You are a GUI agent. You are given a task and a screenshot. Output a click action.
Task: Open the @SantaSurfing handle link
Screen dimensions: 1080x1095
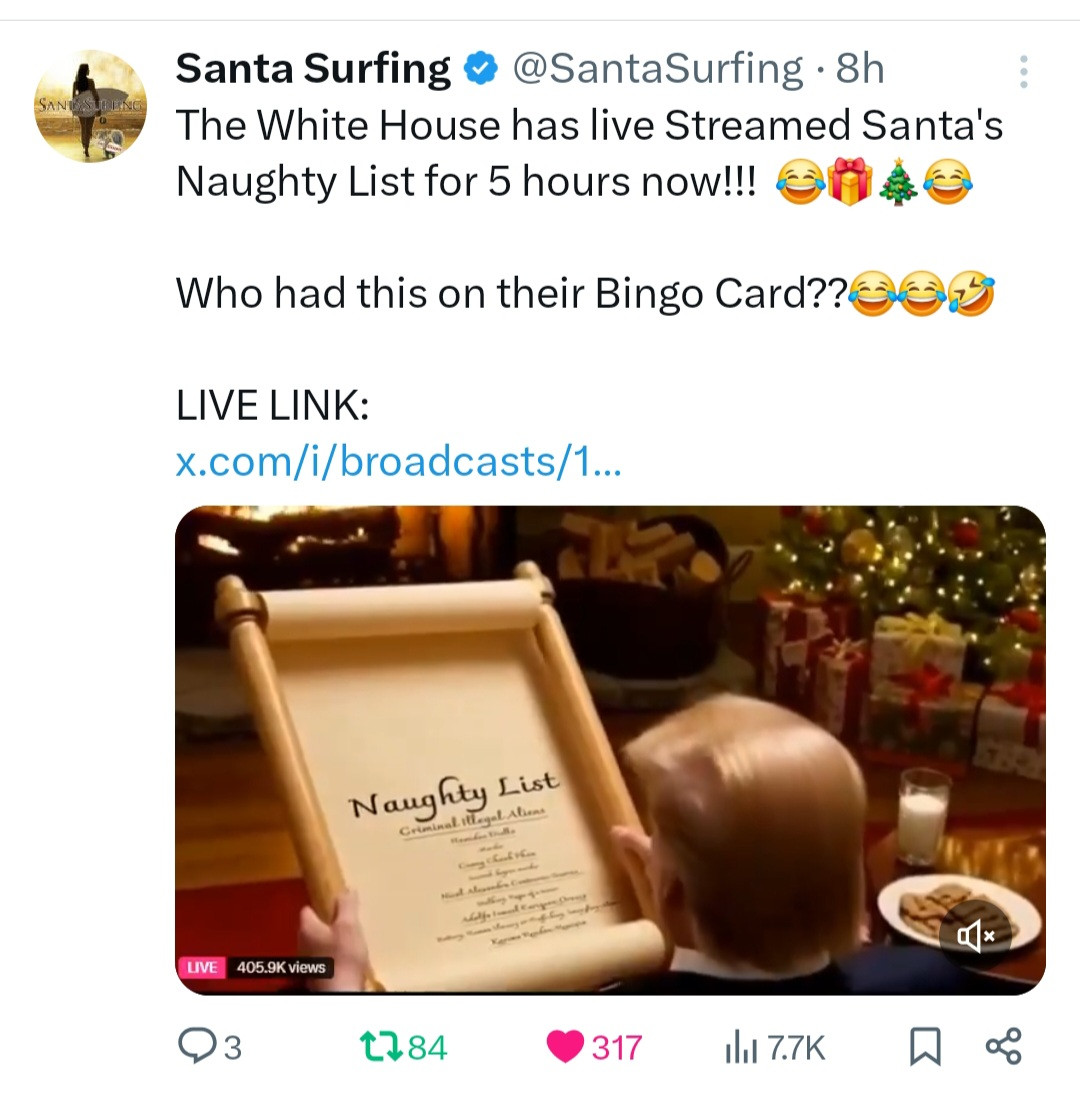657,69
